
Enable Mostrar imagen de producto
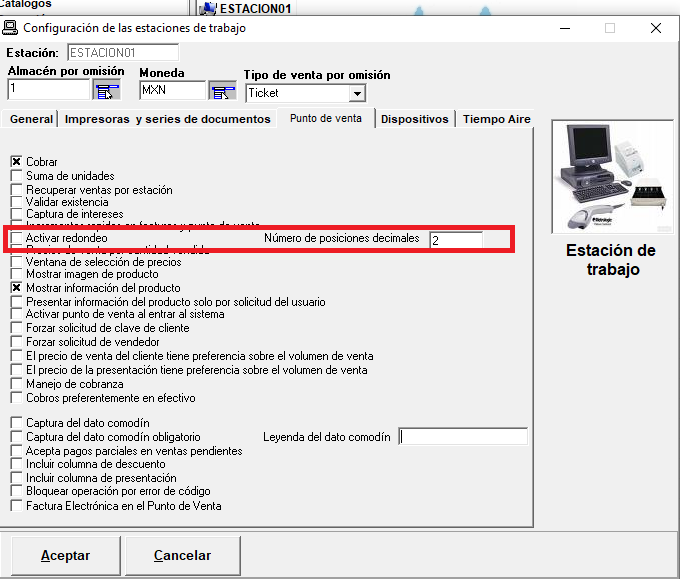[x=16, y=274]
